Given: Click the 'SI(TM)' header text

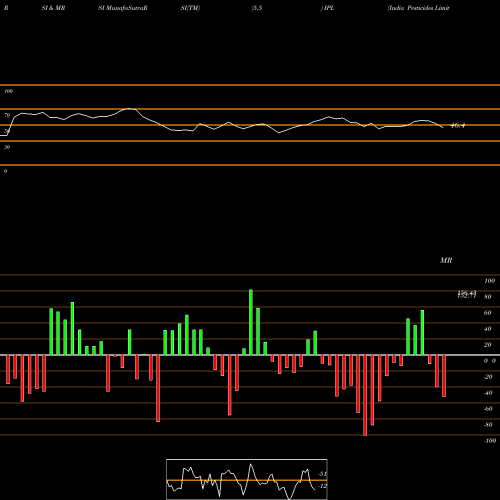Looking at the screenshot, I should (190, 8).
